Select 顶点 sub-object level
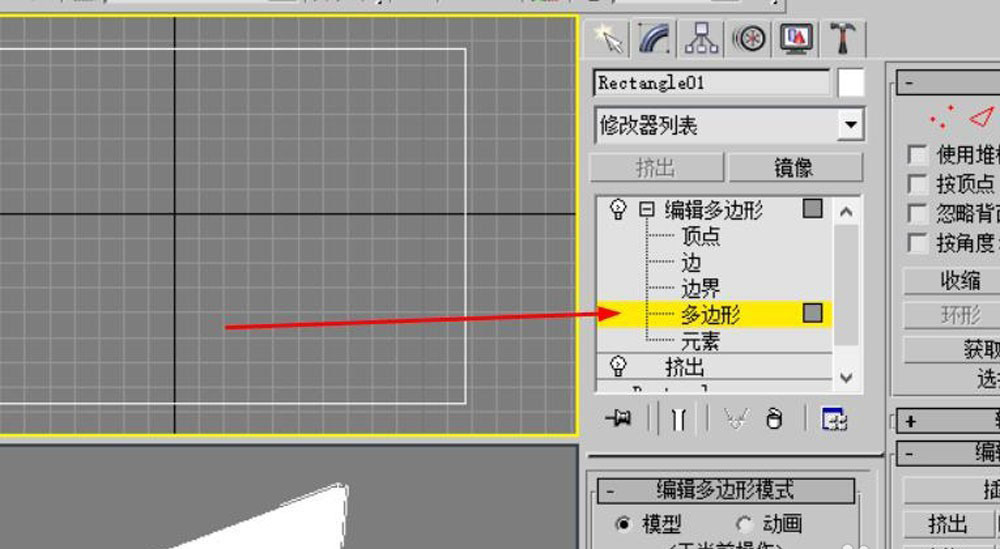Viewport: 1000px width, 549px height. pos(700,237)
